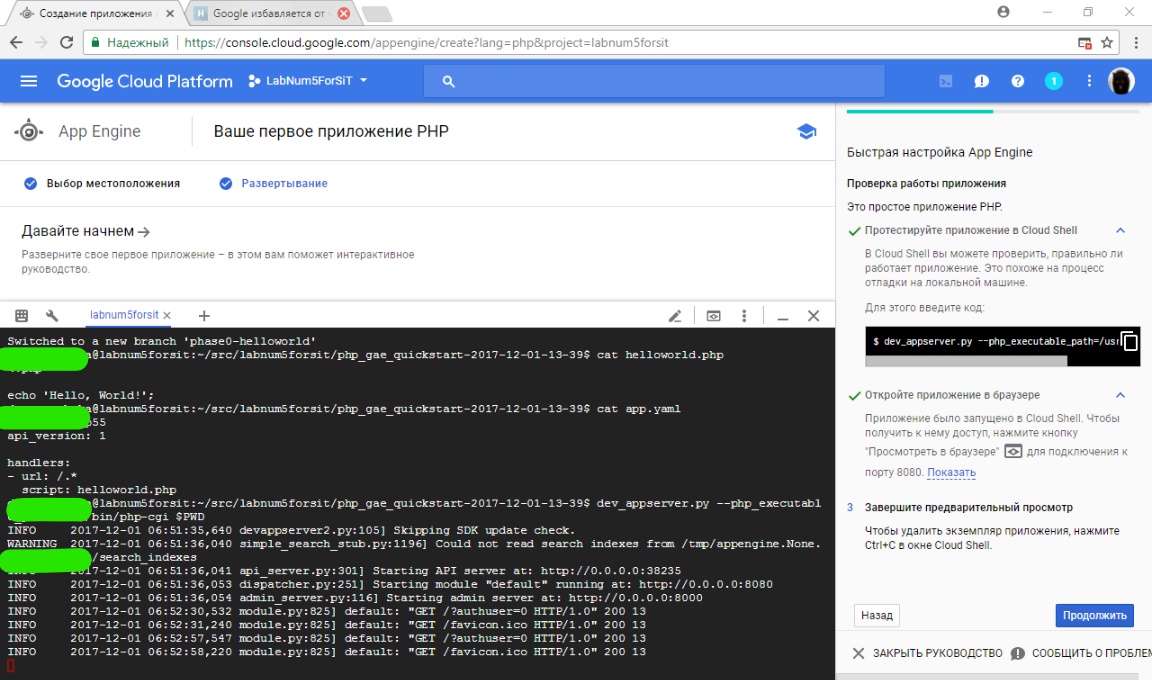Activate Cloud Shell icon in header

[x=946, y=81]
